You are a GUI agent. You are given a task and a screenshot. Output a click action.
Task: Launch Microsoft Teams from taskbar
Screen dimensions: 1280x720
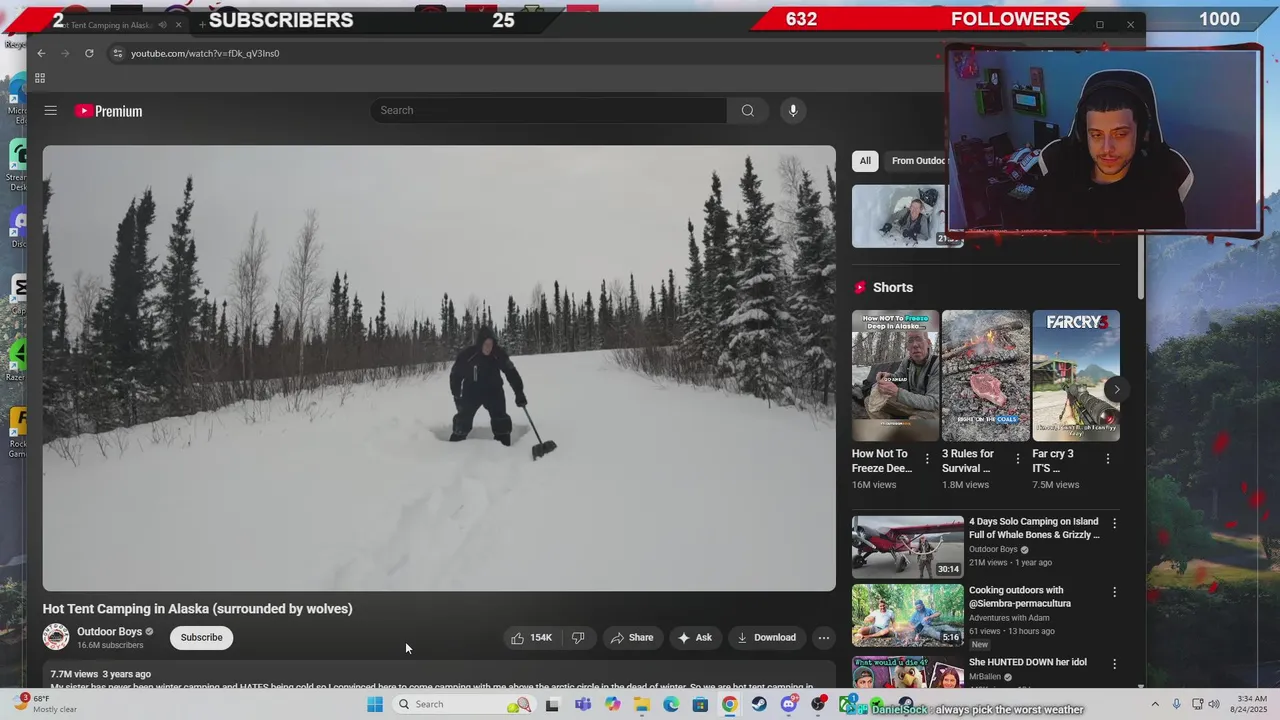click(582, 704)
